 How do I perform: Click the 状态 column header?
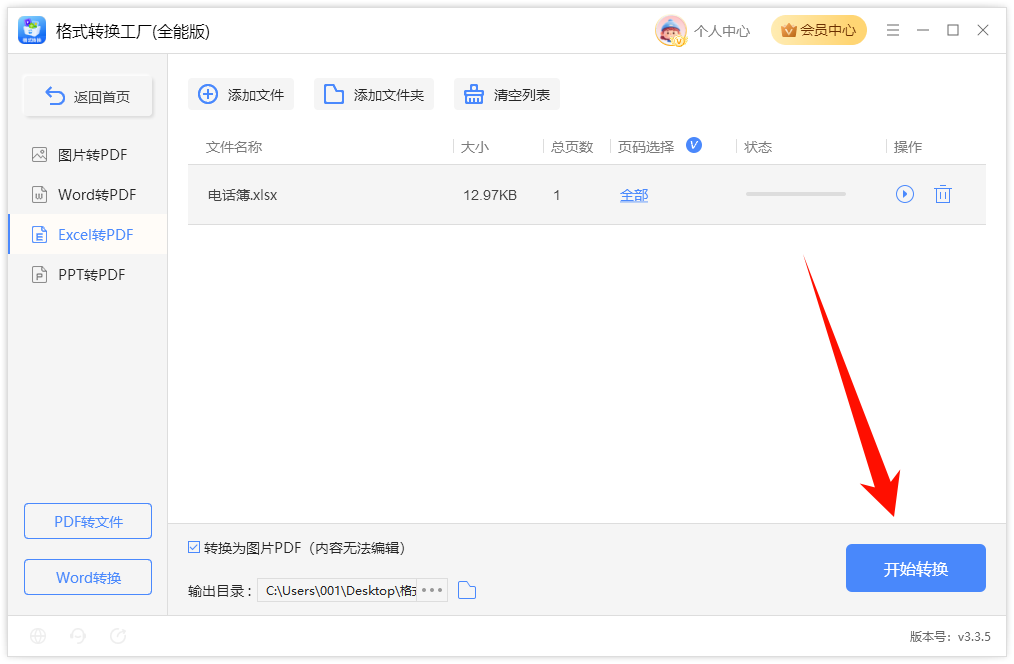pyautogui.click(x=758, y=147)
